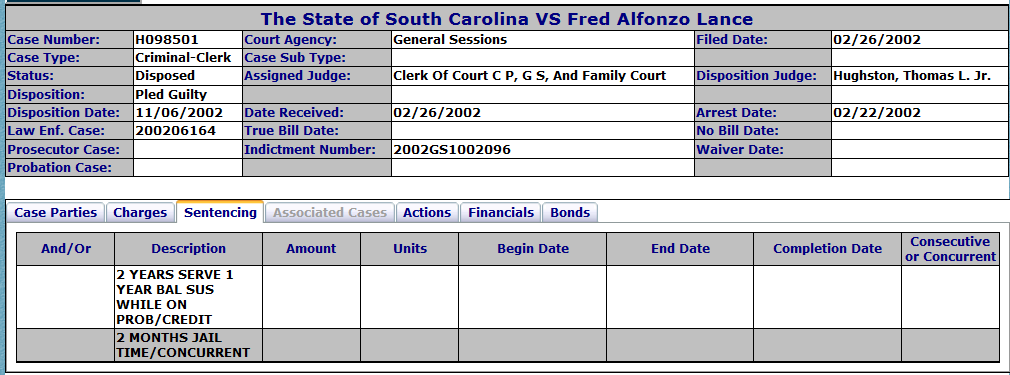This screenshot has height=375, width=1010.
Task: Click the disabled Associated Cases tab
Action: [x=330, y=213]
